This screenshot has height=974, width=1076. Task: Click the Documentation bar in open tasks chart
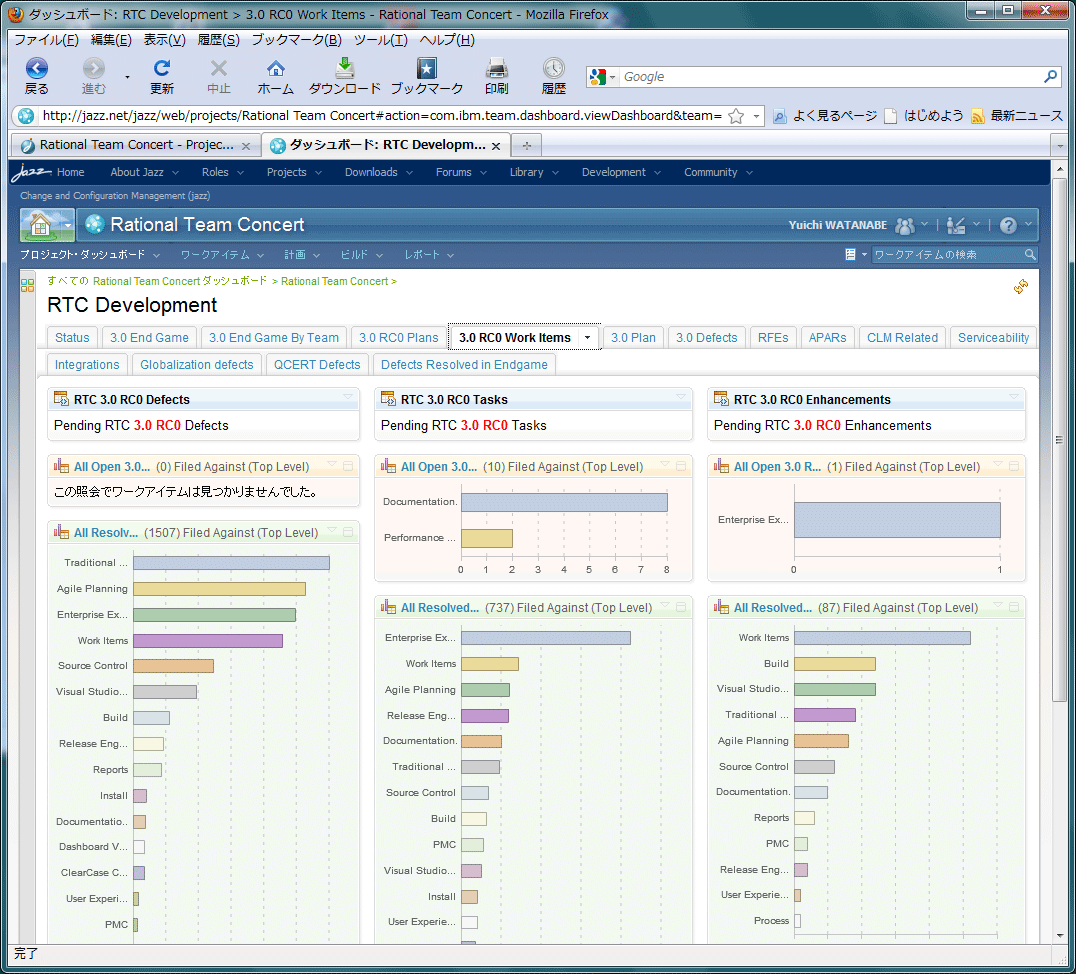pyautogui.click(x=564, y=502)
